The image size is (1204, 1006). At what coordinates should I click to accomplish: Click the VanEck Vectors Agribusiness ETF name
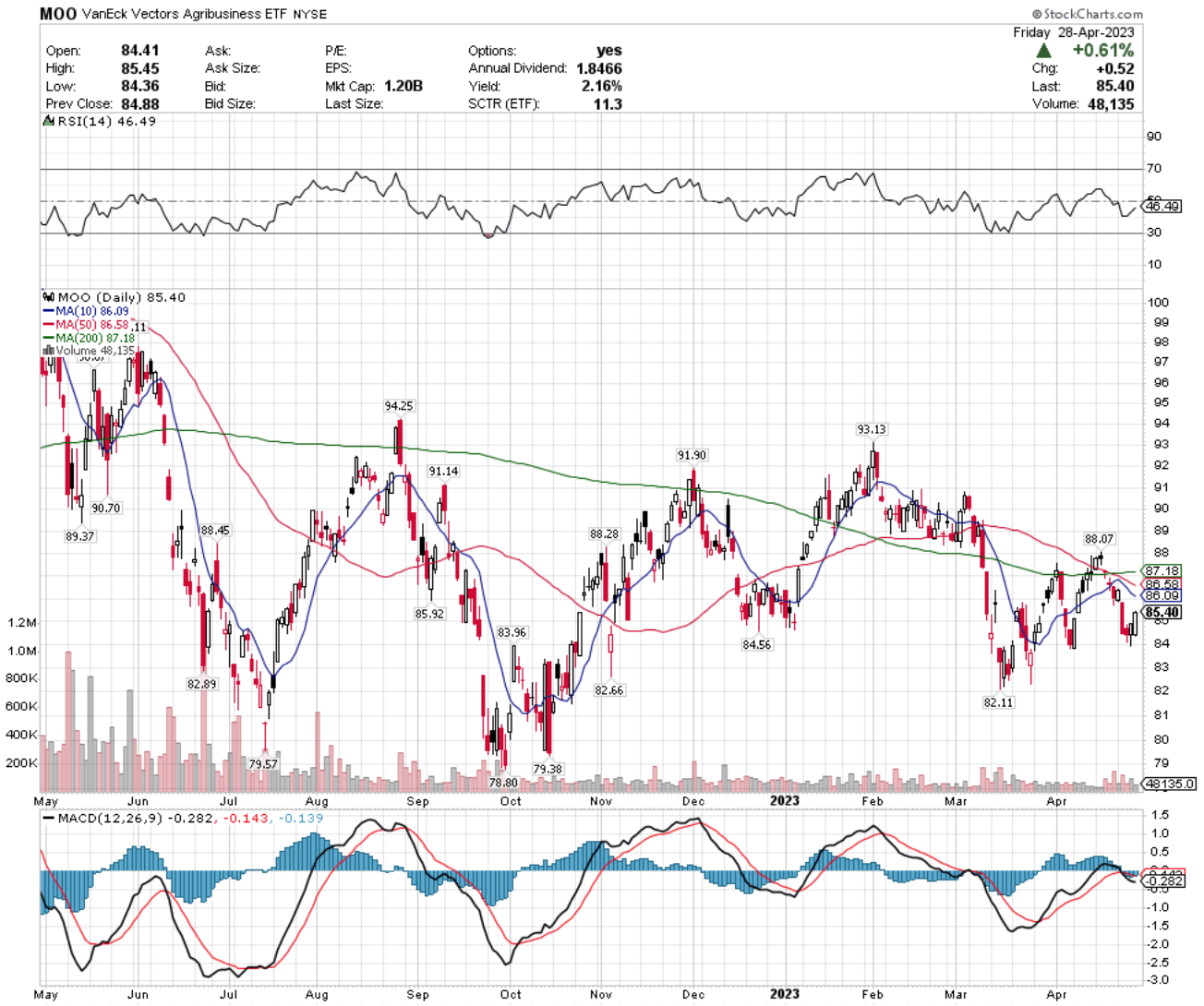(x=185, y=14)
